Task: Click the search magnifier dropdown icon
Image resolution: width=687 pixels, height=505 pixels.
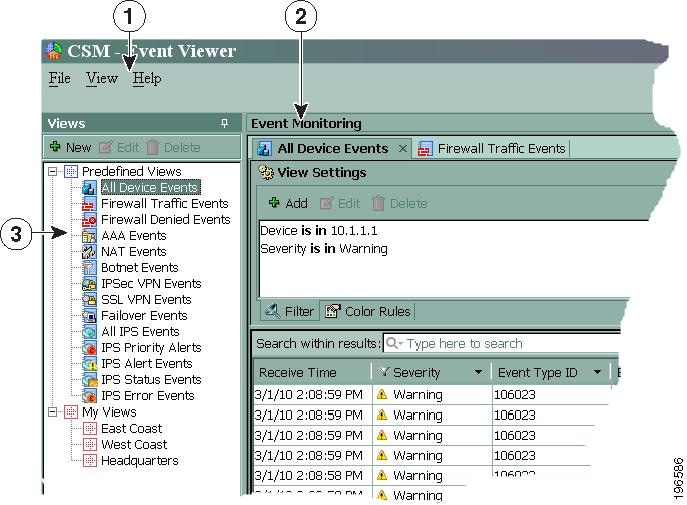Action: pos(394,343)
